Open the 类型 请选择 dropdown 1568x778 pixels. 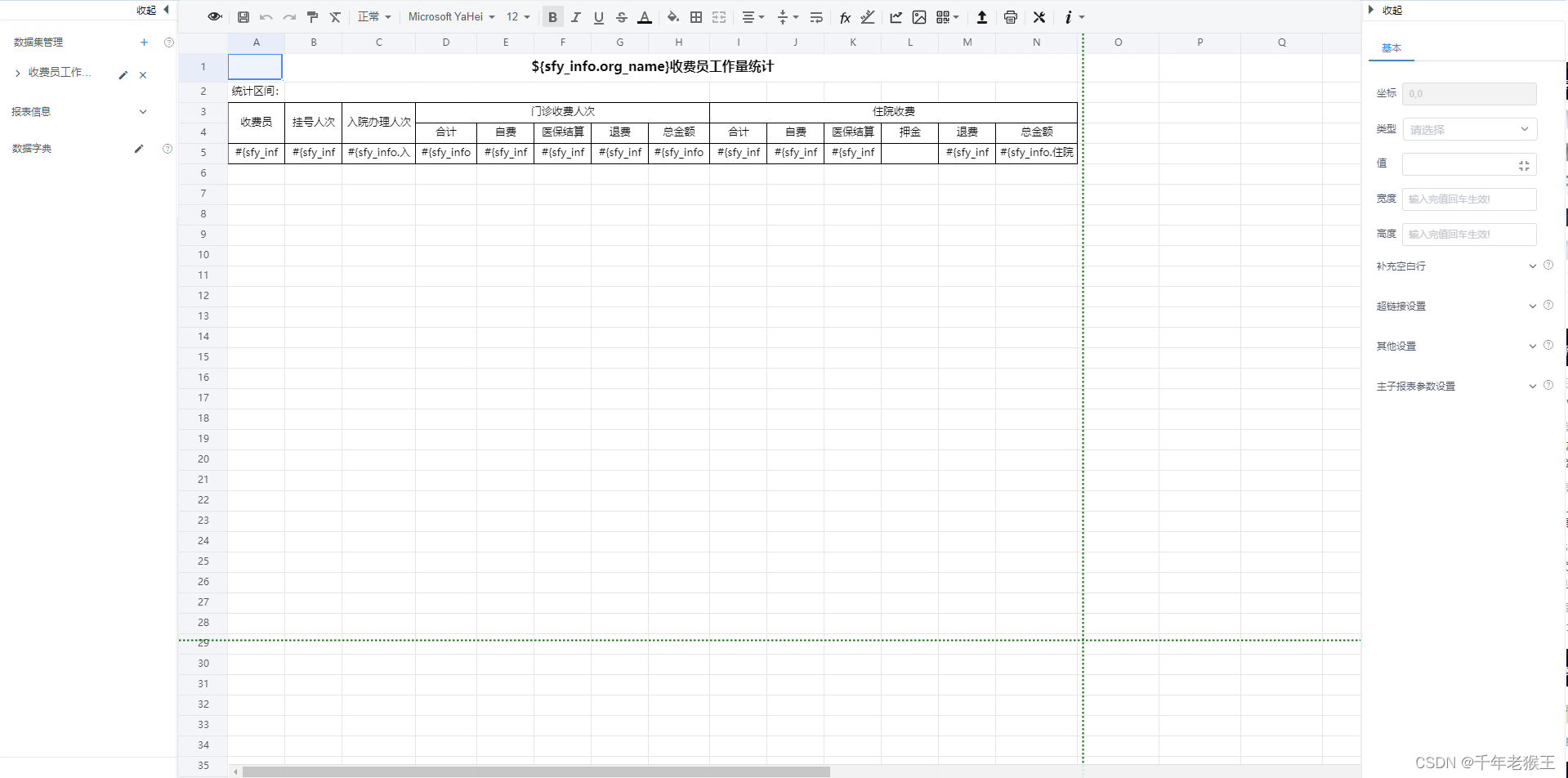pos(1469,129)
